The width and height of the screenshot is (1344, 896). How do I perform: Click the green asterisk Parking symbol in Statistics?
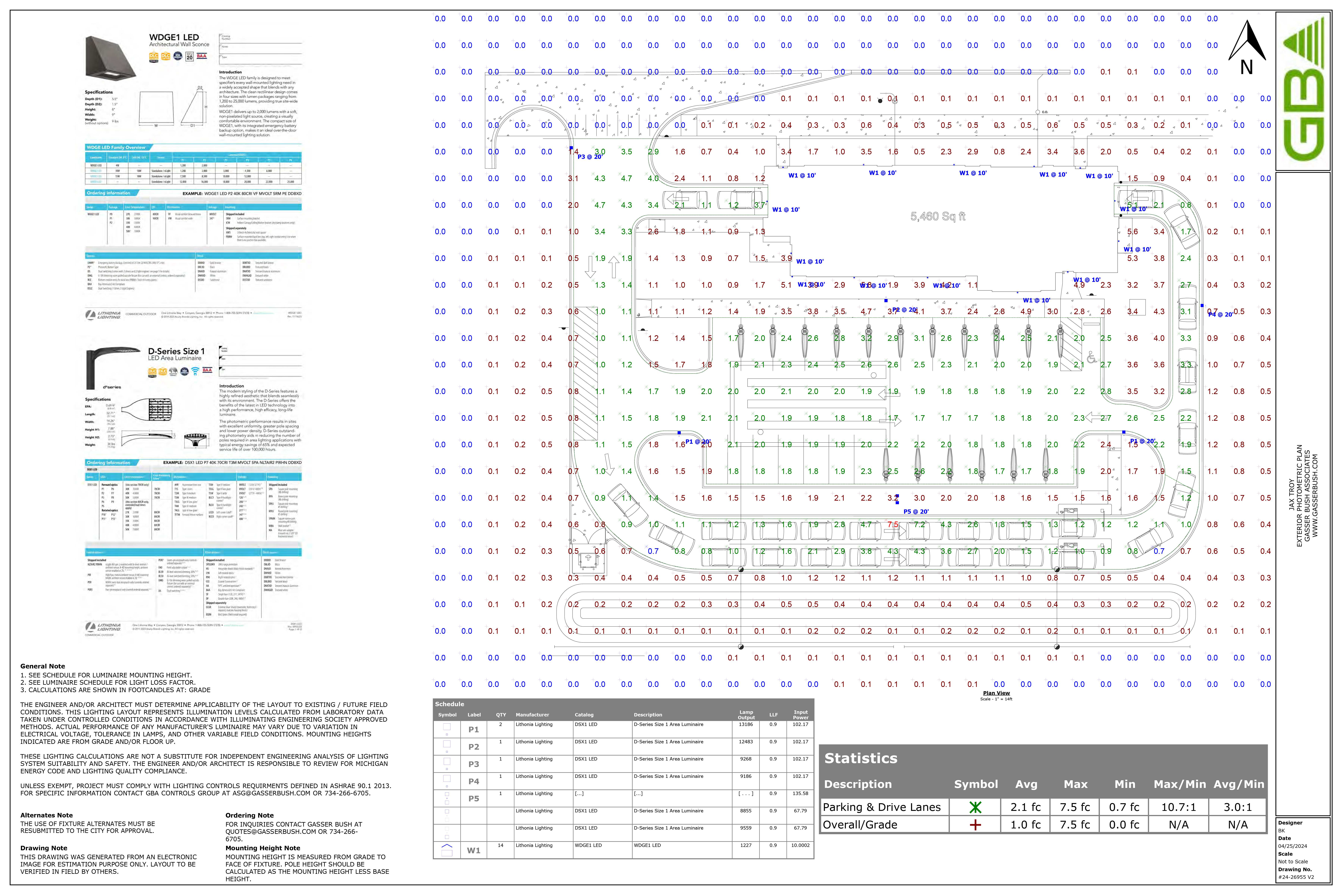[x=976, y=808]
